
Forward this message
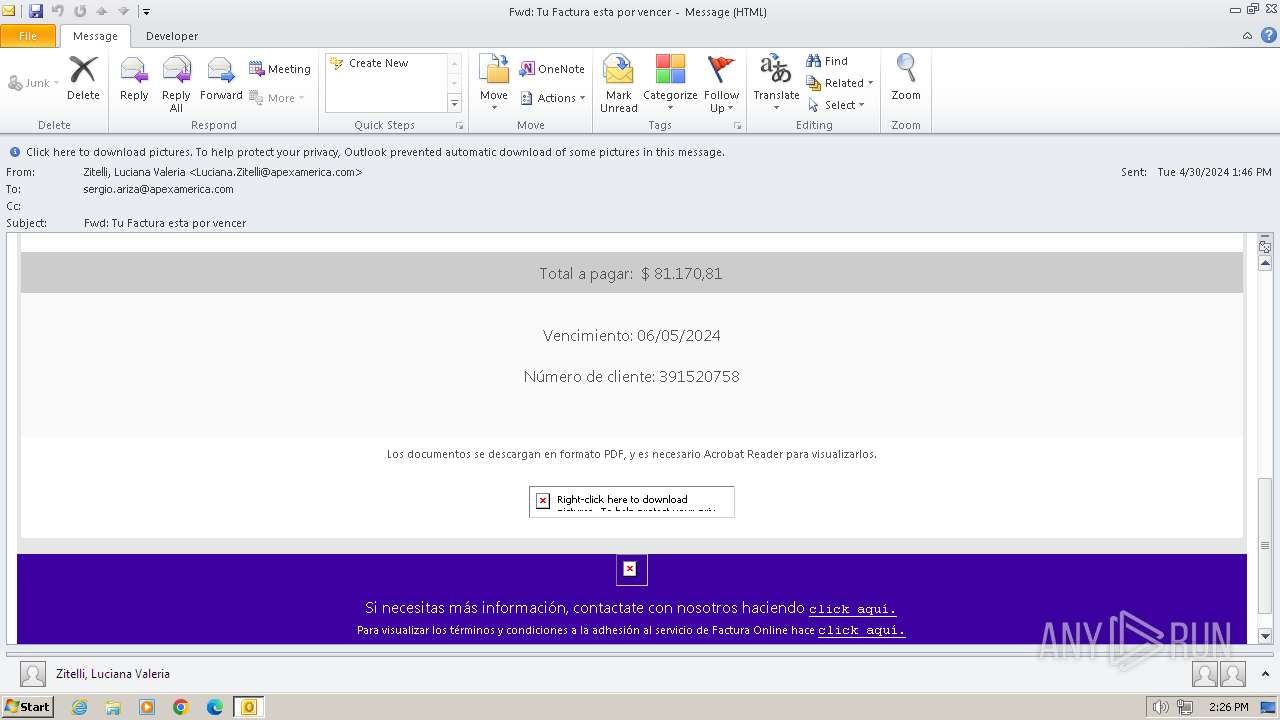[221, 78]
